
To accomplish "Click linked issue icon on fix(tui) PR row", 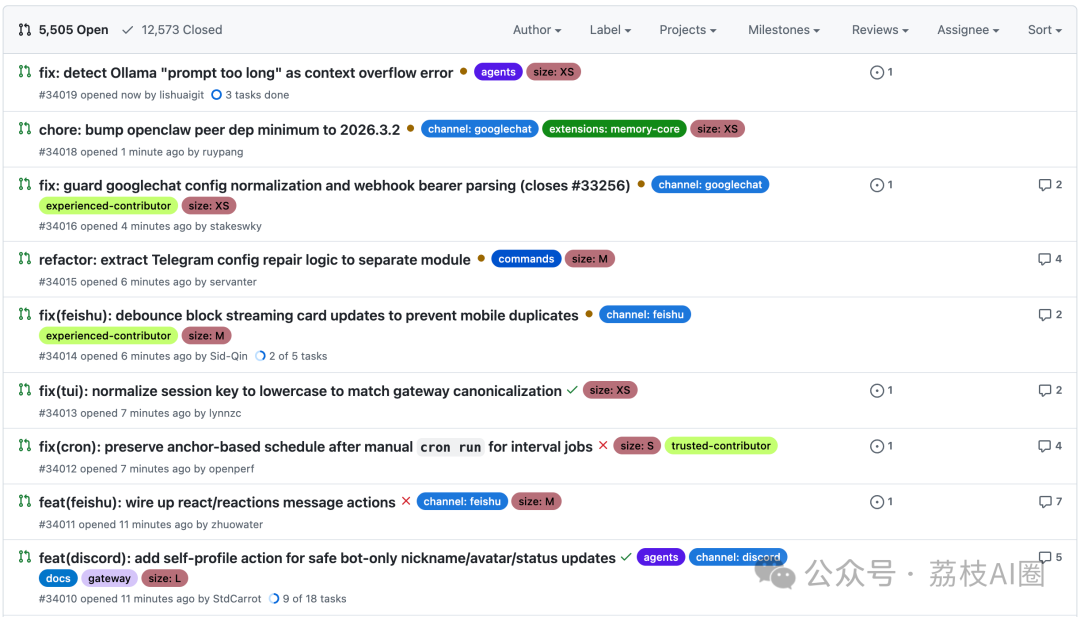I will pyautogui.click(x=877, y=390).
